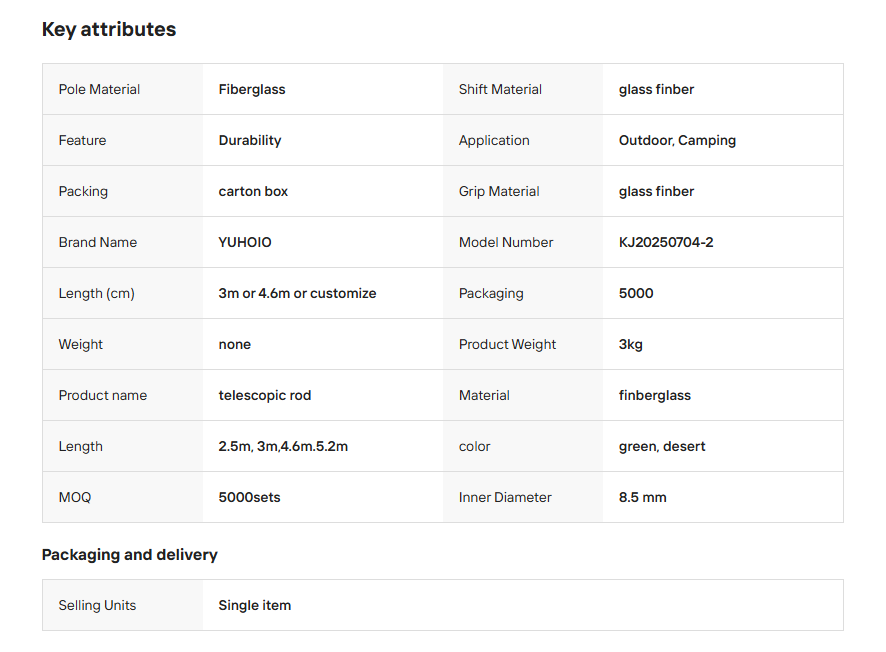
Task: Select the finberglass material value
Action: pyautogui.click(x=655, y=396)
